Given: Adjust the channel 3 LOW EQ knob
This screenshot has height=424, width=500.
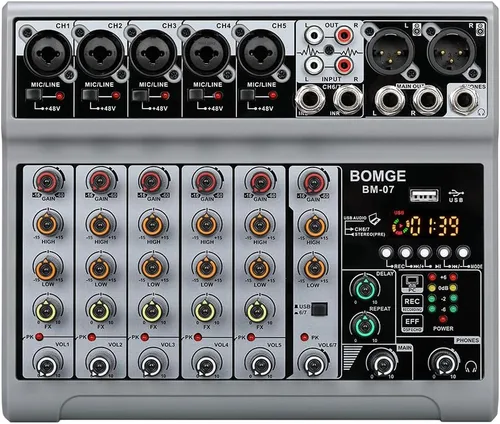Looking at the screenshot, I should click(152, 268).
